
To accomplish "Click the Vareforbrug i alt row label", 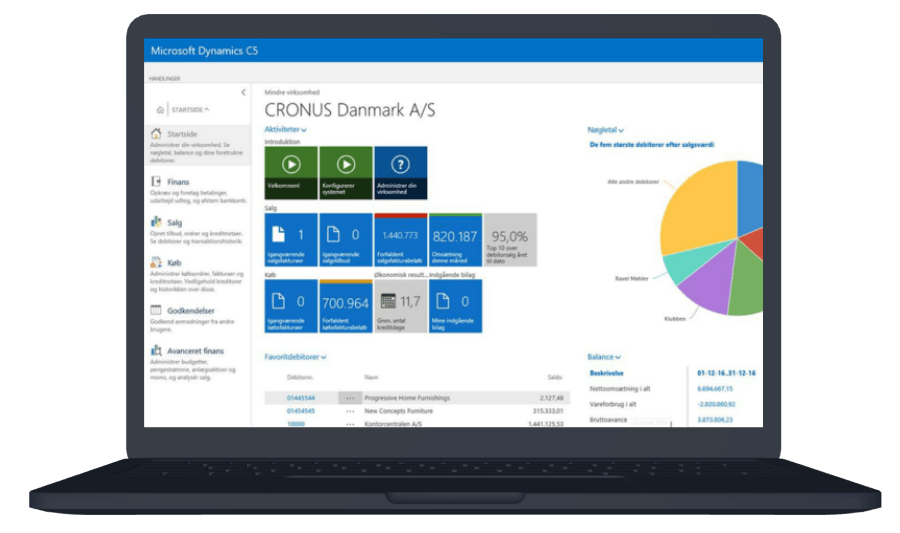I will 612,404.
